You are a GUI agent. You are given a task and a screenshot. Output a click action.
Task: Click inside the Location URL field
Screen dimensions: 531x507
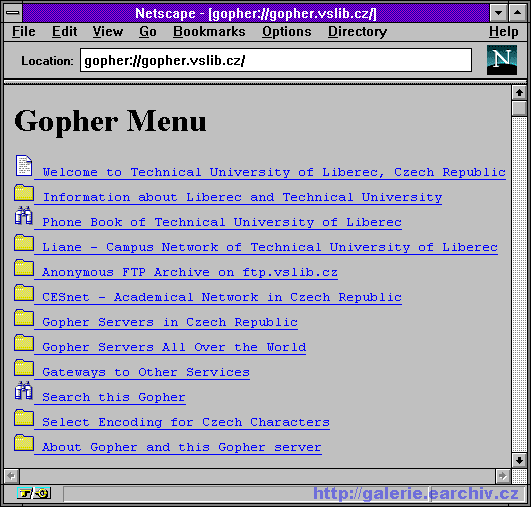coord(276,60)
